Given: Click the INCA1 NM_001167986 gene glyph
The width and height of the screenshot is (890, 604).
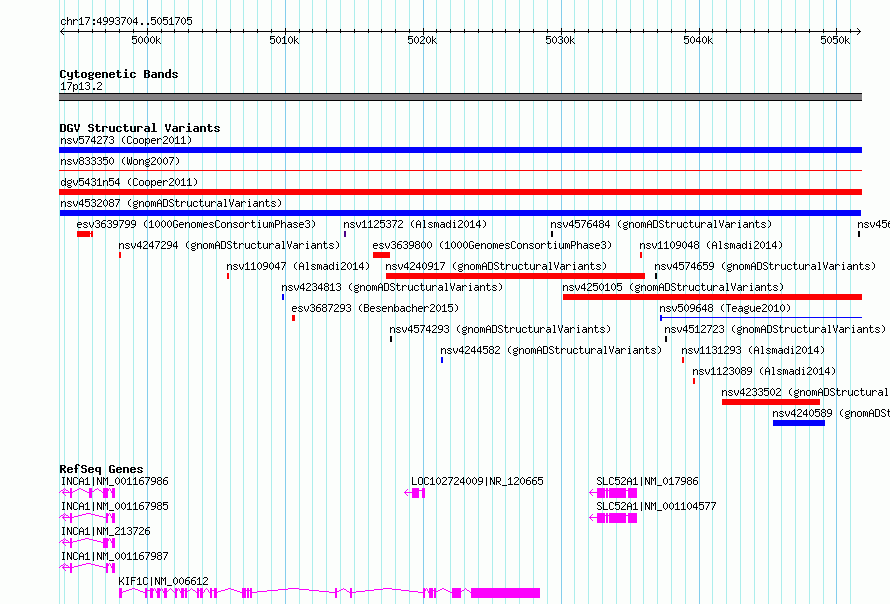Looking at the screenshot, I should click(87, 493).
